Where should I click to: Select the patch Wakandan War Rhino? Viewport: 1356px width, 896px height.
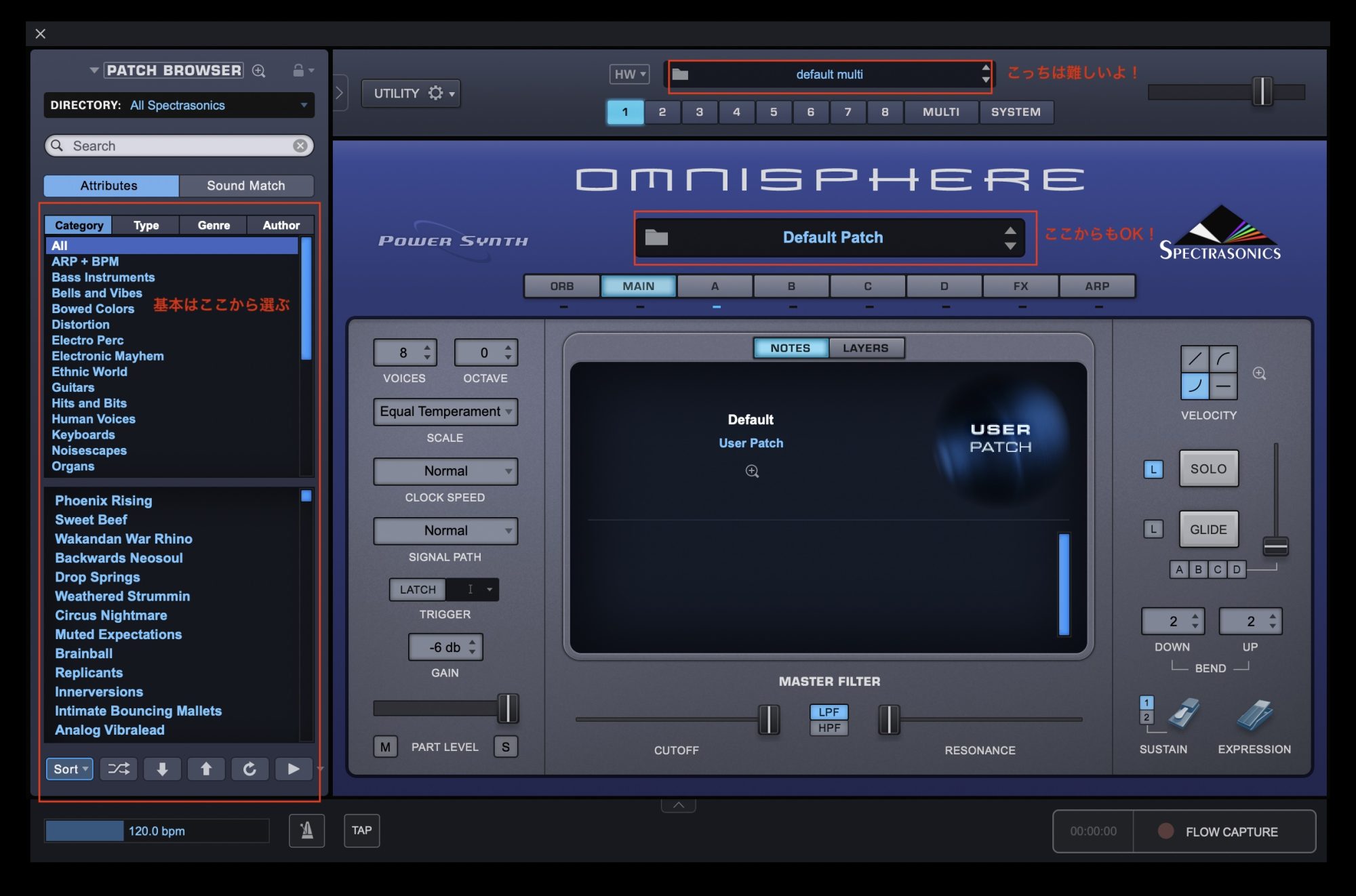click(x=123, y=539)
